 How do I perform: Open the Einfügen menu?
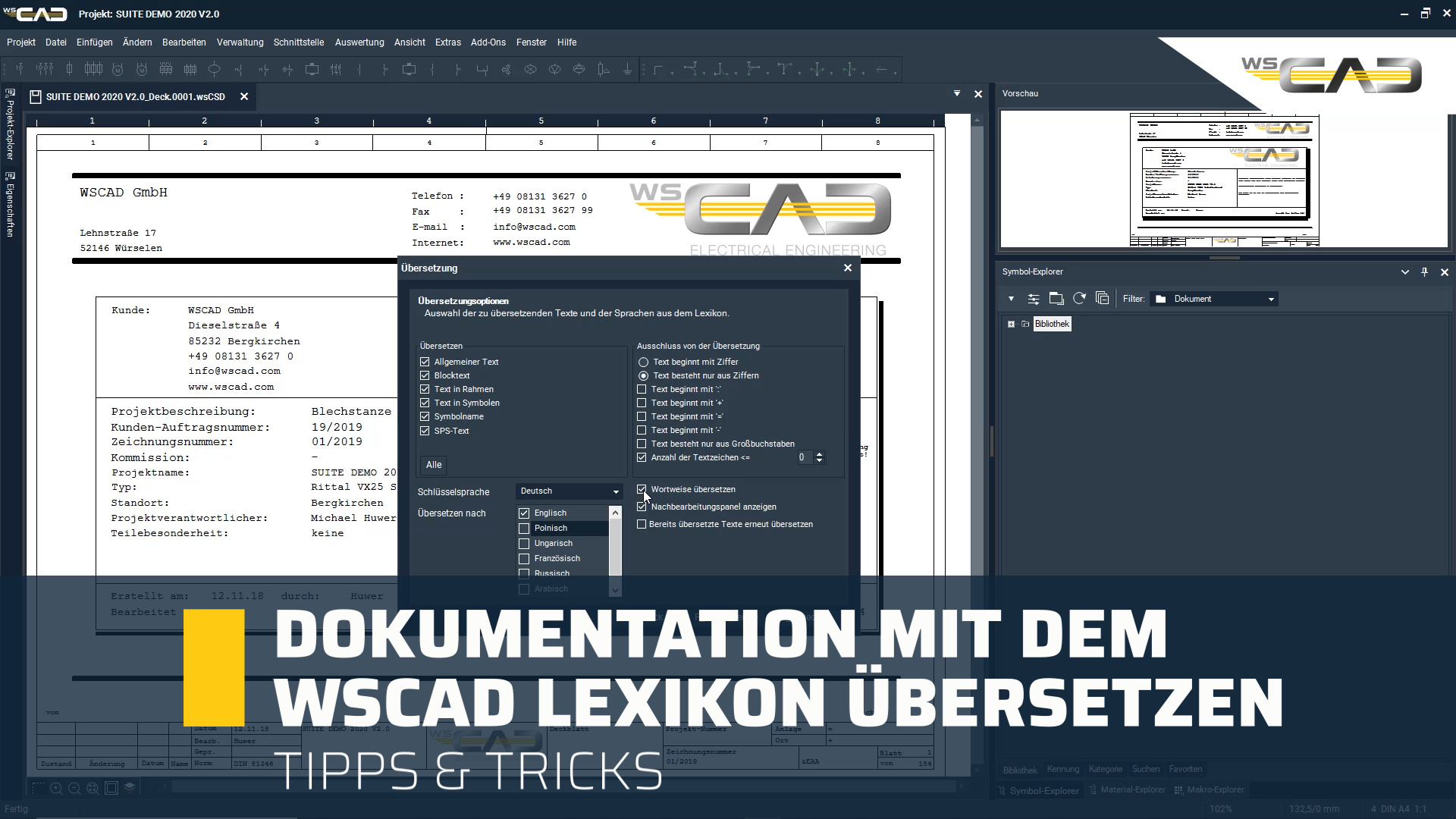tap(95, 42)
